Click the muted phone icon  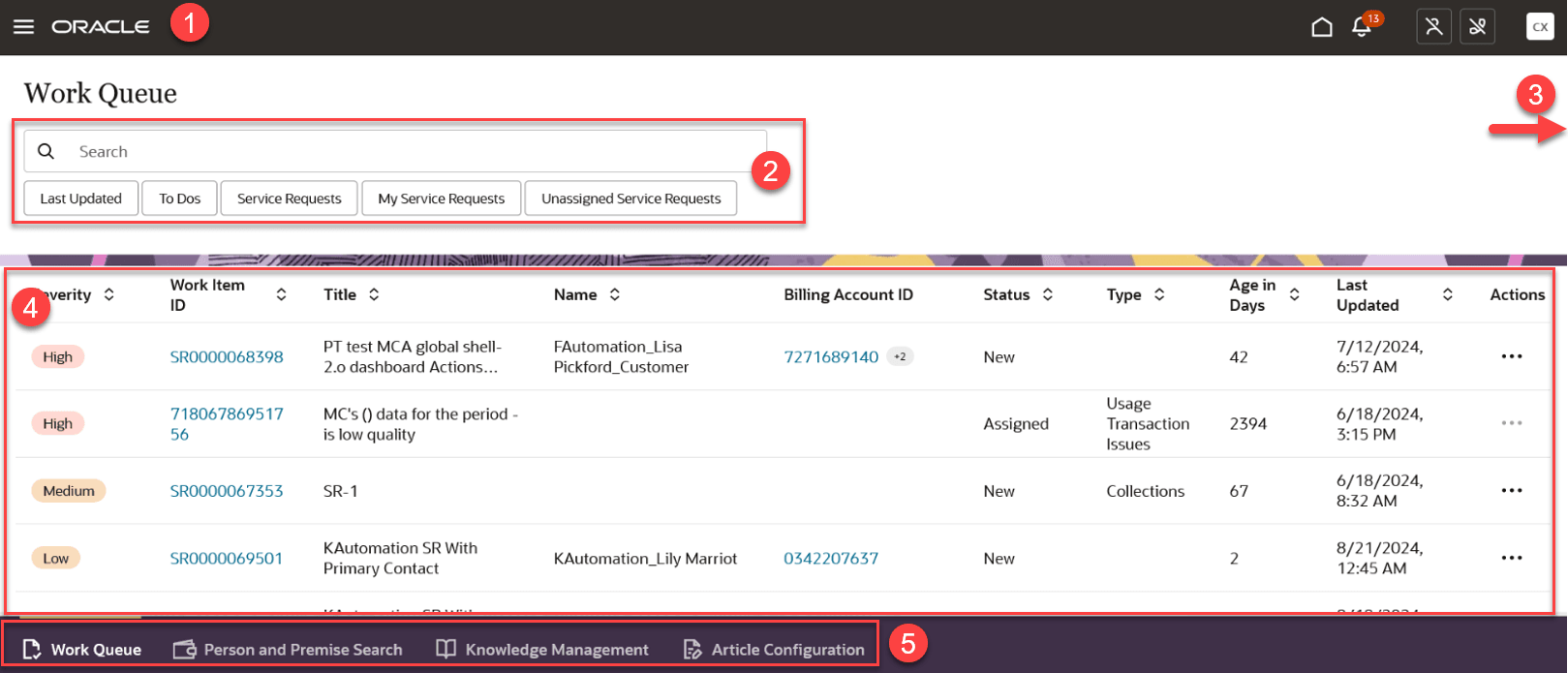1478,27
